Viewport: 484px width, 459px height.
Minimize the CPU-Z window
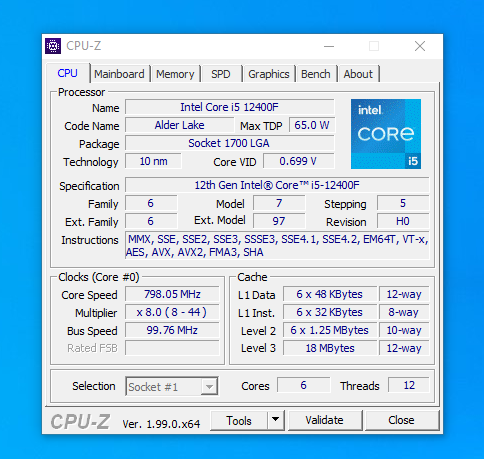coord(329,46)
